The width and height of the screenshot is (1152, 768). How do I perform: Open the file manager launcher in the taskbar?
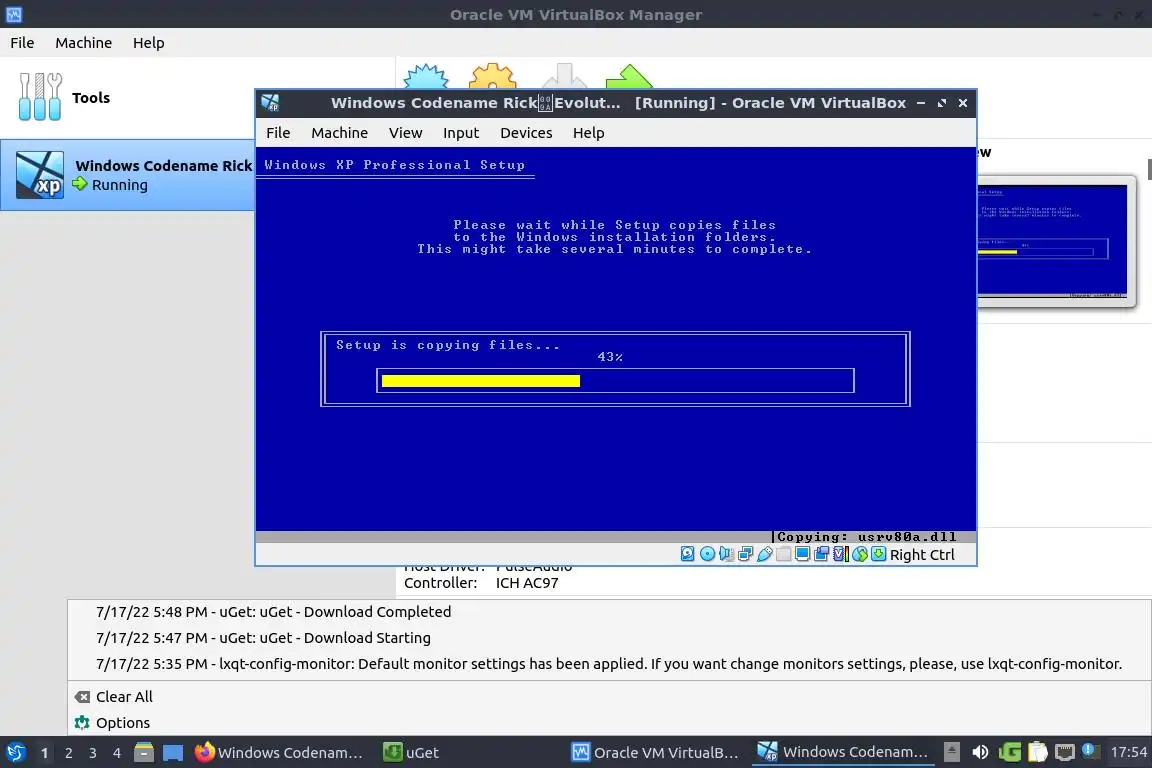144,752
